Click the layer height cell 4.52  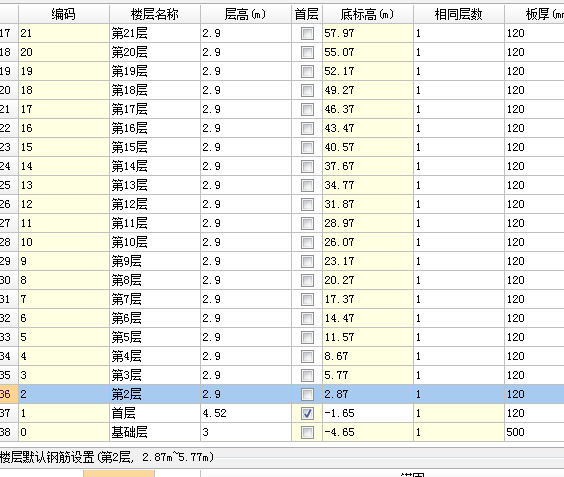246,413
